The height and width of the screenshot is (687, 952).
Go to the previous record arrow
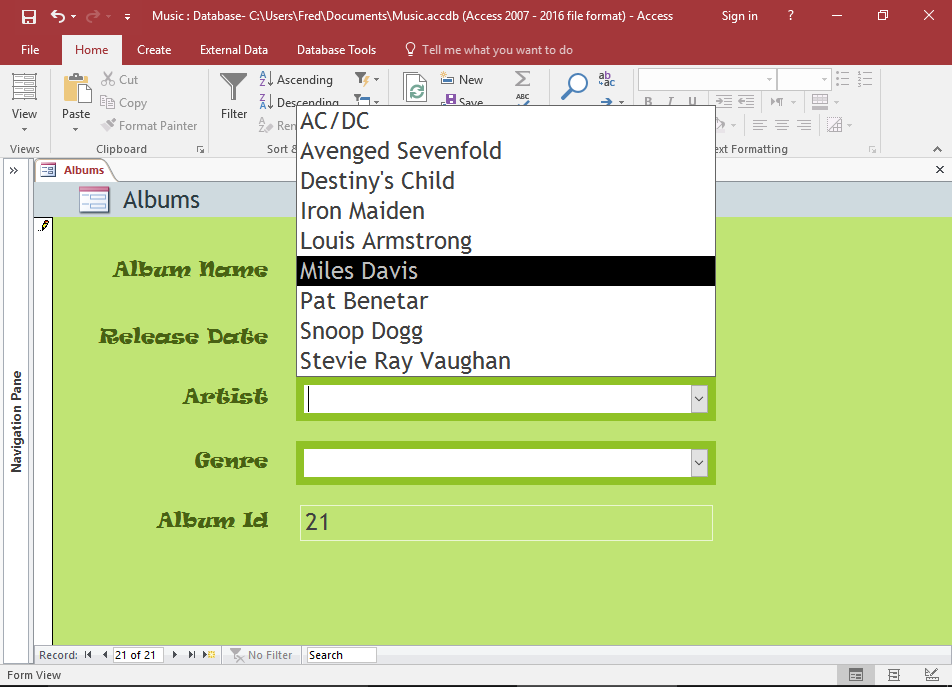[105, 655]
